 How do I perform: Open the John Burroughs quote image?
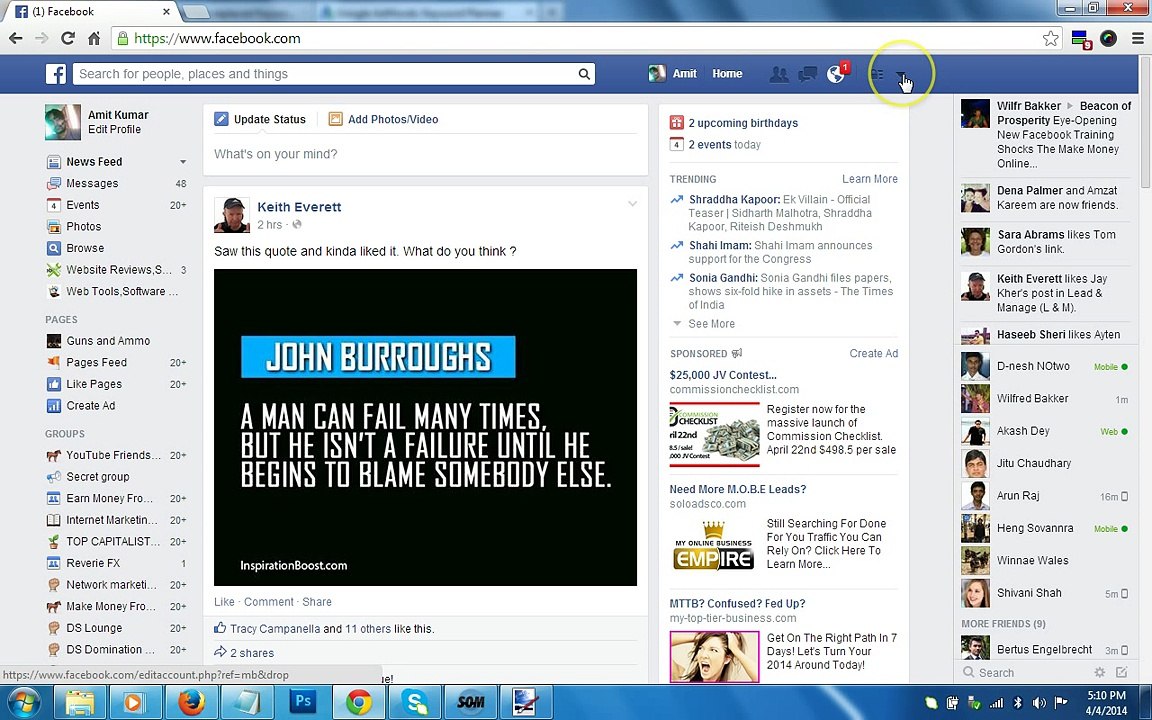[x=425, y=428]
